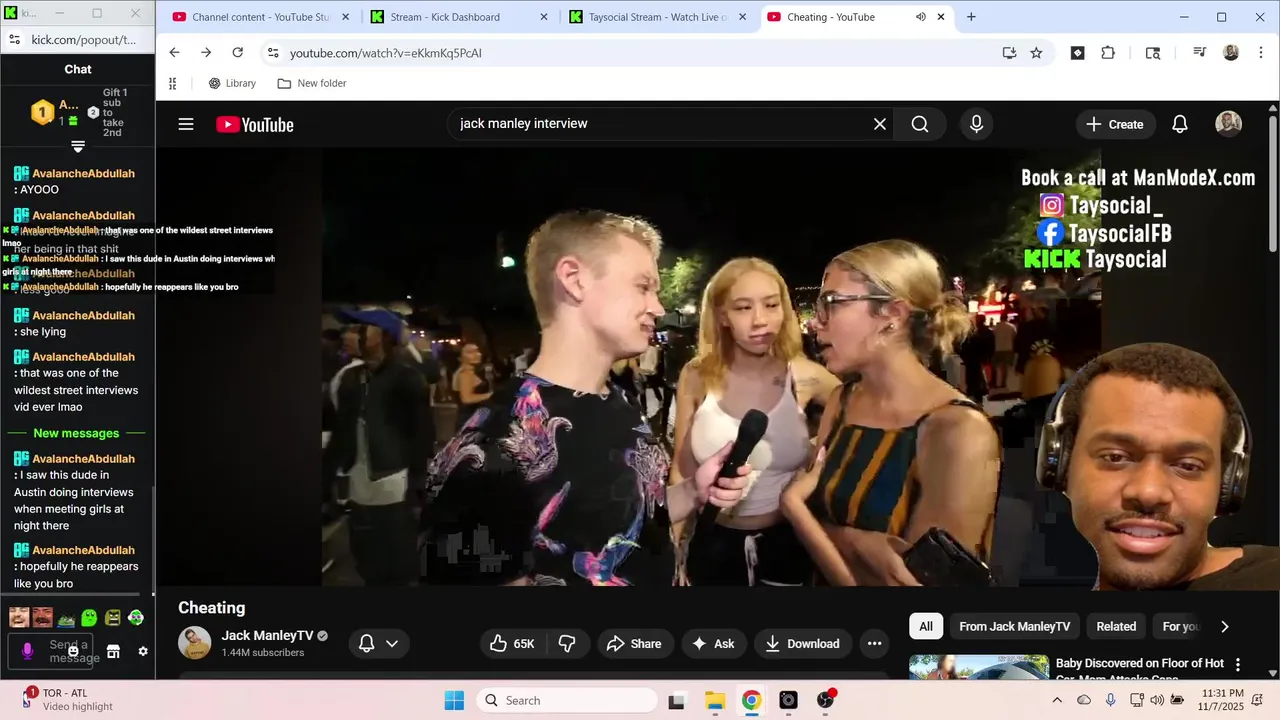1280x720 pixels.
Task: Open File Explorer from taskbar
Action: point(714,700)
